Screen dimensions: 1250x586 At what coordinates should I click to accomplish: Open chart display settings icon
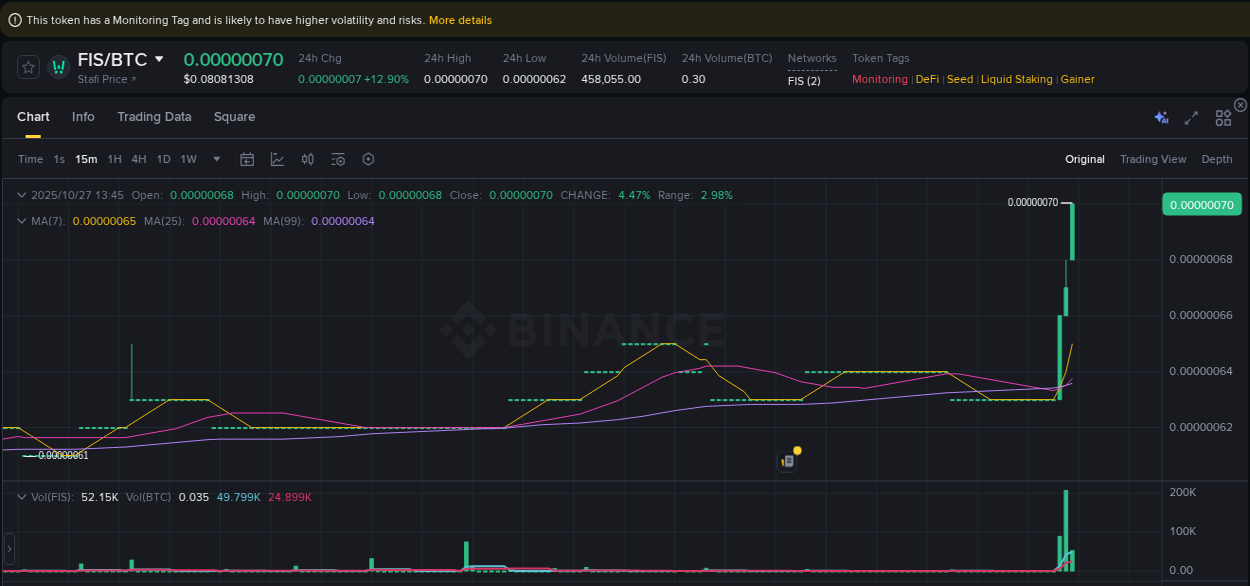point(337,159)
